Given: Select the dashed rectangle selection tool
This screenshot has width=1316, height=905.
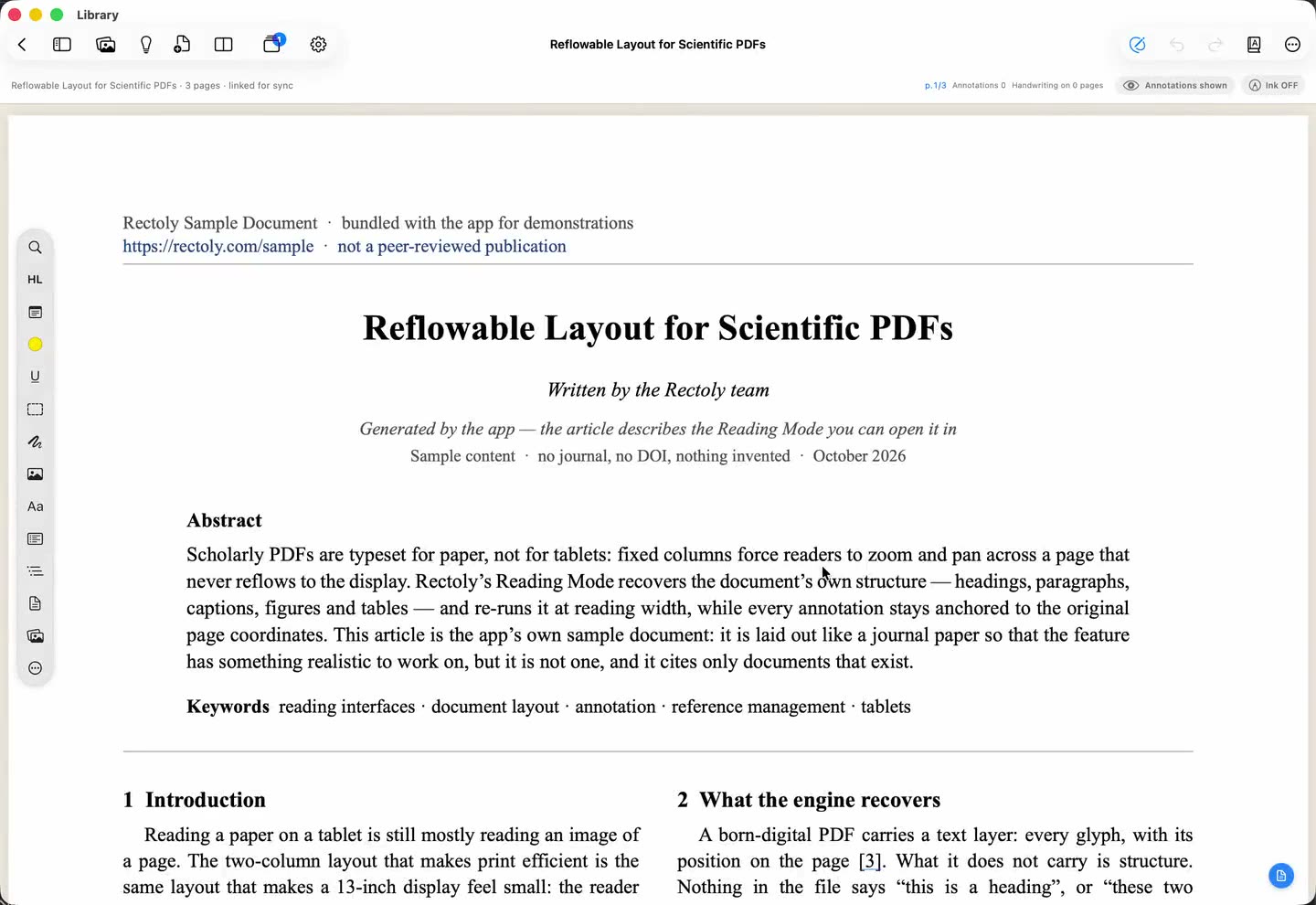Looking at the screenshot, I should (x=35, y=410).
